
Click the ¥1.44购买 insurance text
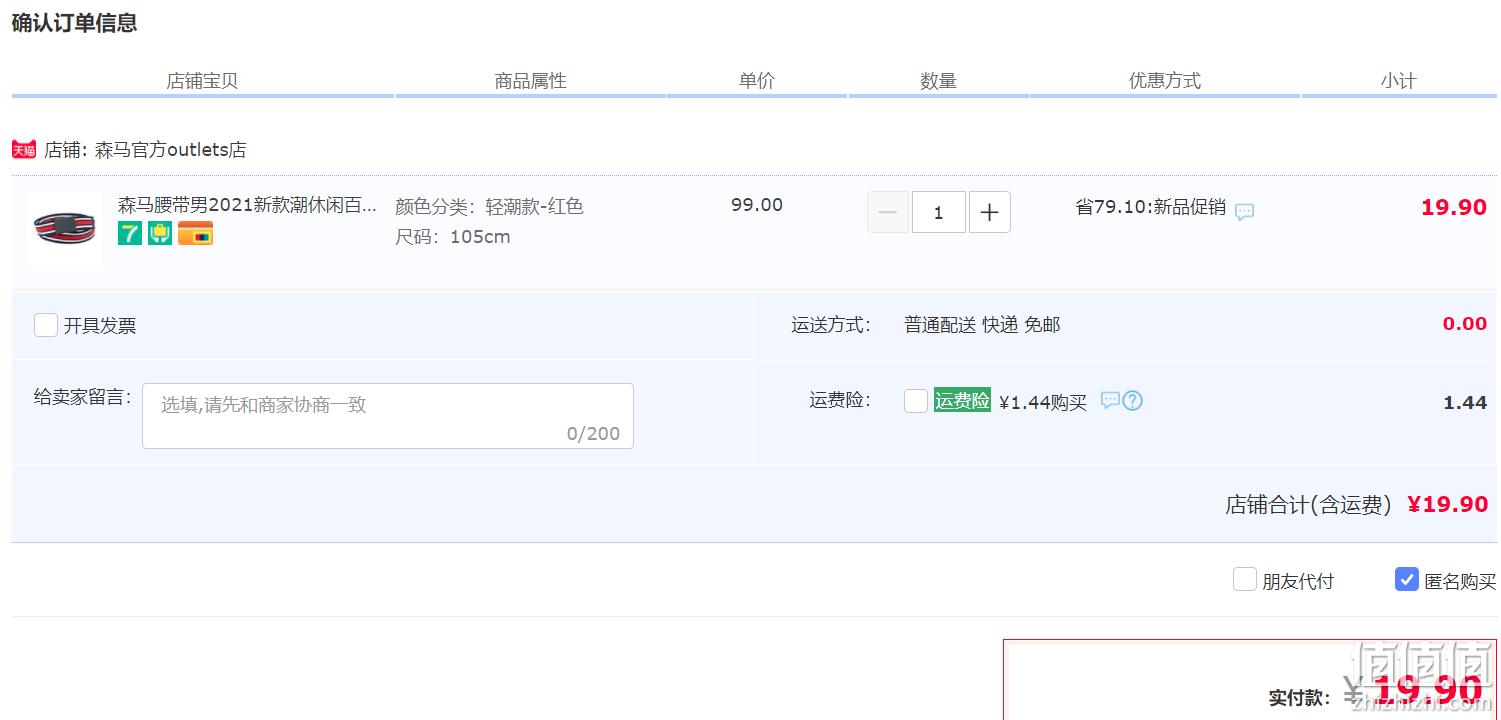(x=1043, y=403)
